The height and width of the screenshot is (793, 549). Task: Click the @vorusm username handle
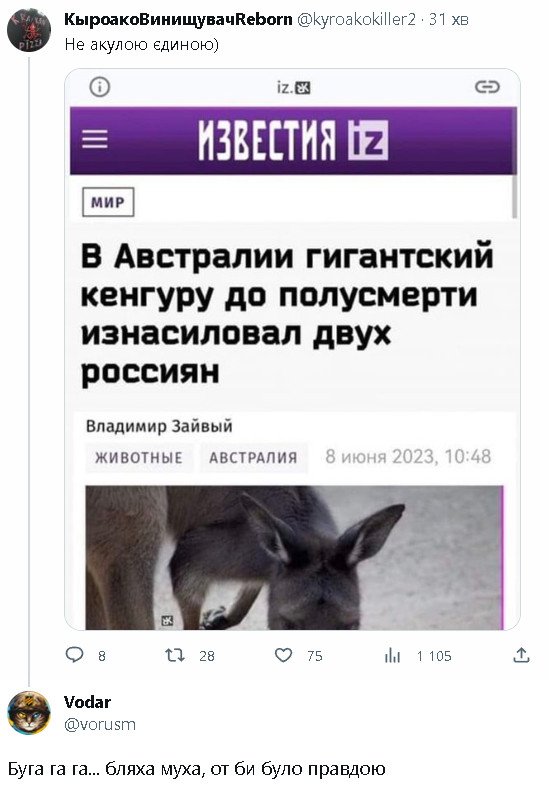pyautogui.click(x=100, y=724)
